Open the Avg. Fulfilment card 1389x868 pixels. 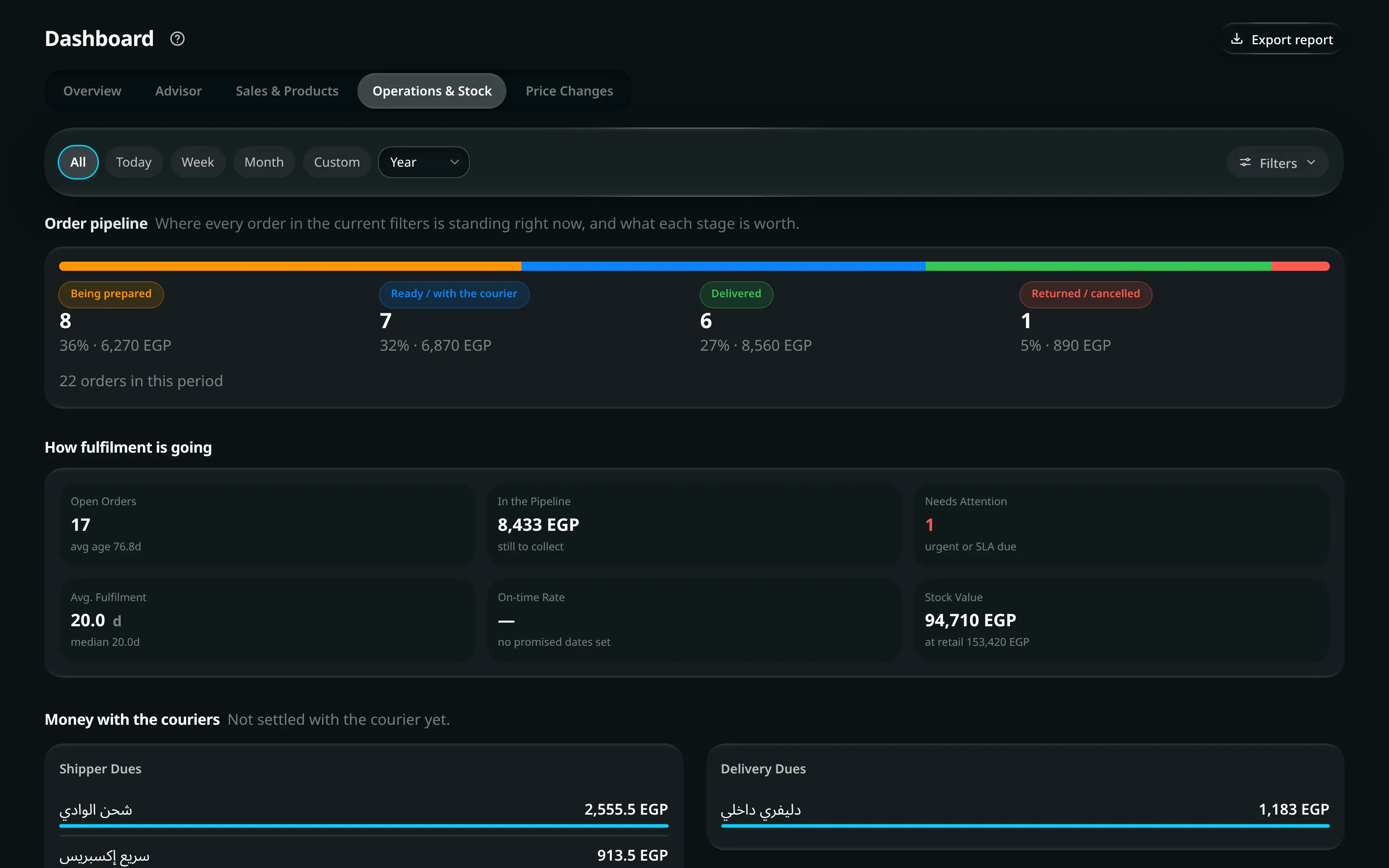pyautogui.click(x=267, y=621)
